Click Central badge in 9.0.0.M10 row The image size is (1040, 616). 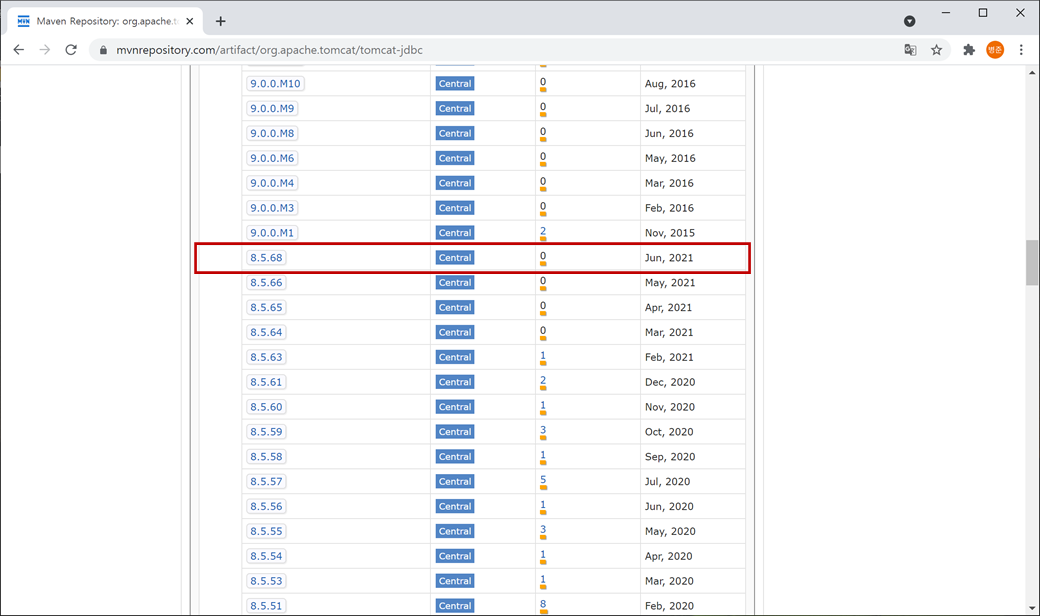coord(455,84)
